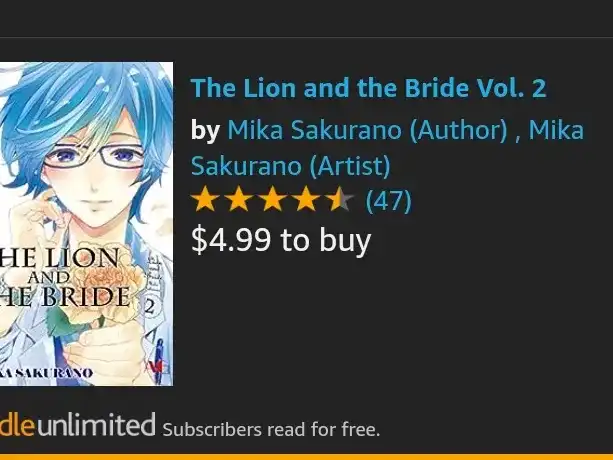The height and width of the screenshot is (460, 613).
Task: Click the Lion and Bride cover title text
Action: [x=65, y=277]
